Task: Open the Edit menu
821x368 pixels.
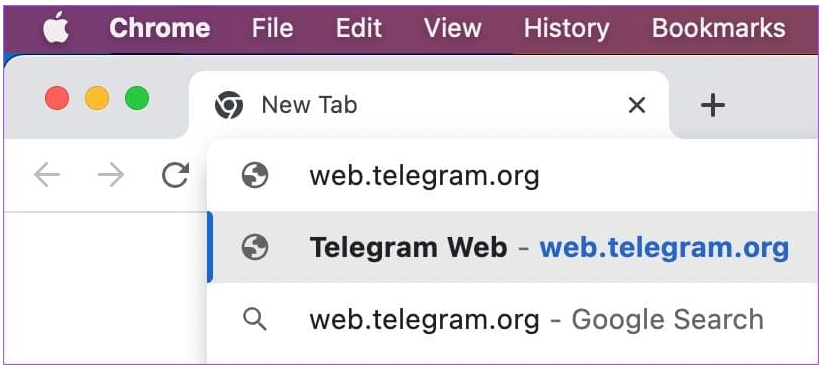Action: pyautogui.click(x=359, y=28)
